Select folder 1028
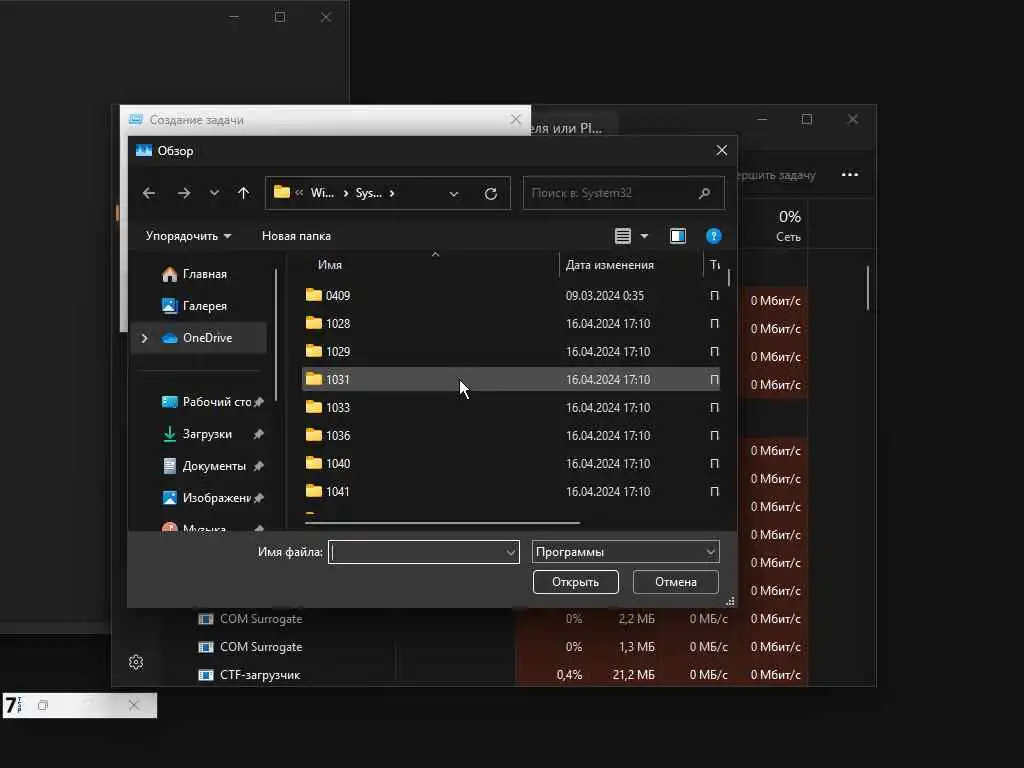1024x768 pixels. pyautogui.click(x=511, y=324)
